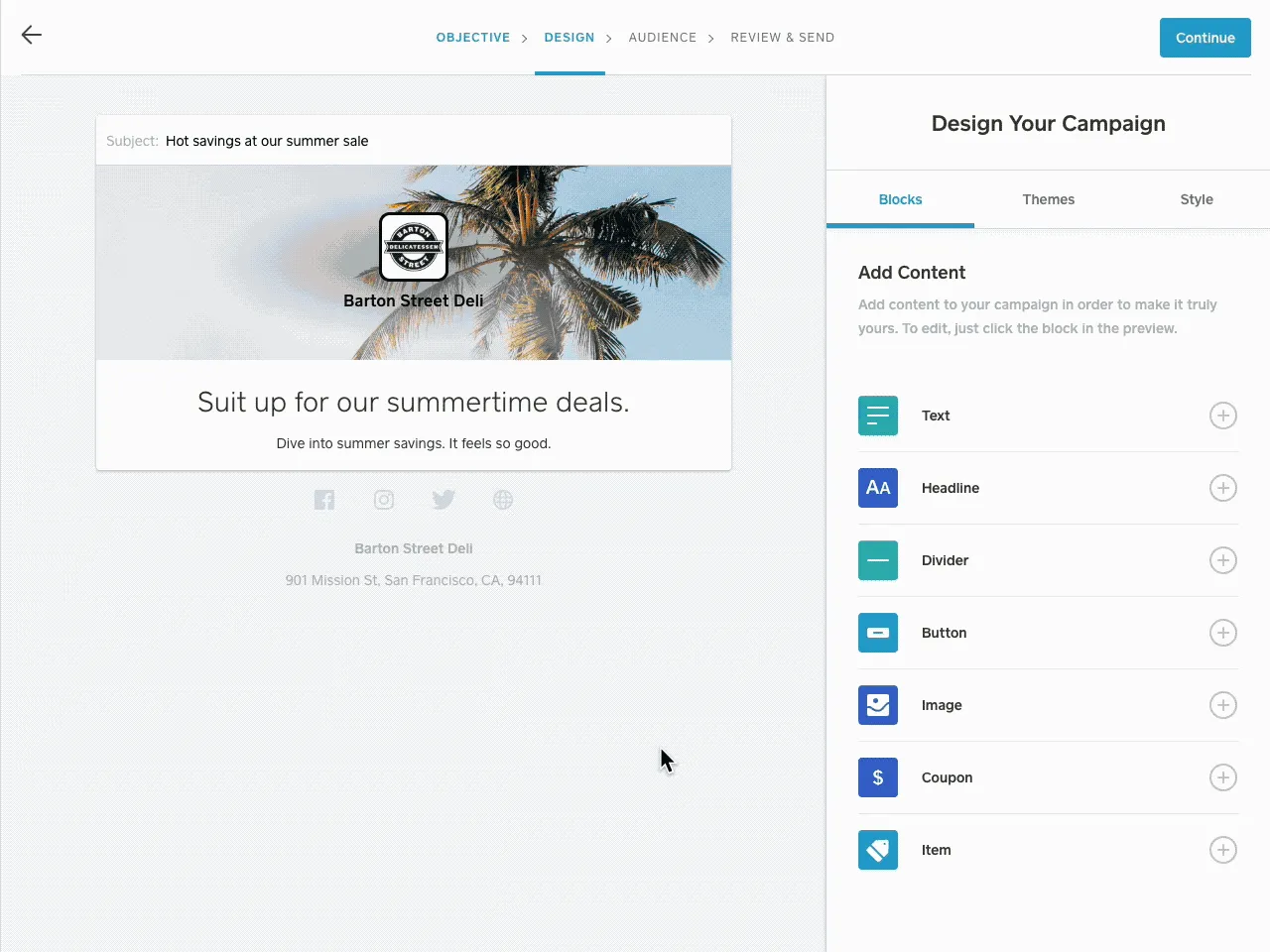Add a Coupon block with plus

point(1223,777)
